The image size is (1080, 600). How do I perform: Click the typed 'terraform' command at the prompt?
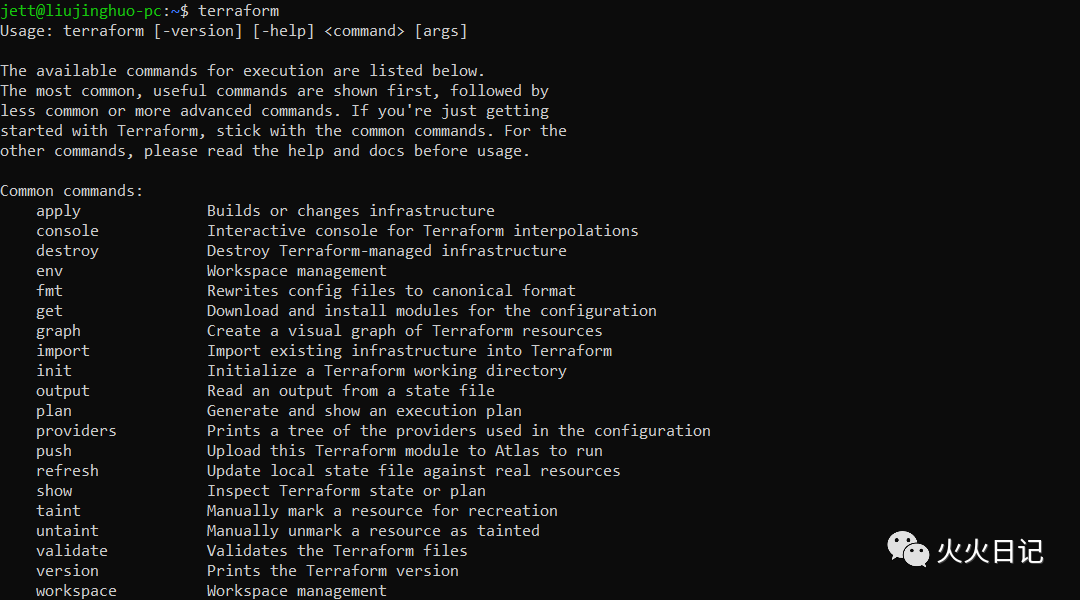(239, 11)
